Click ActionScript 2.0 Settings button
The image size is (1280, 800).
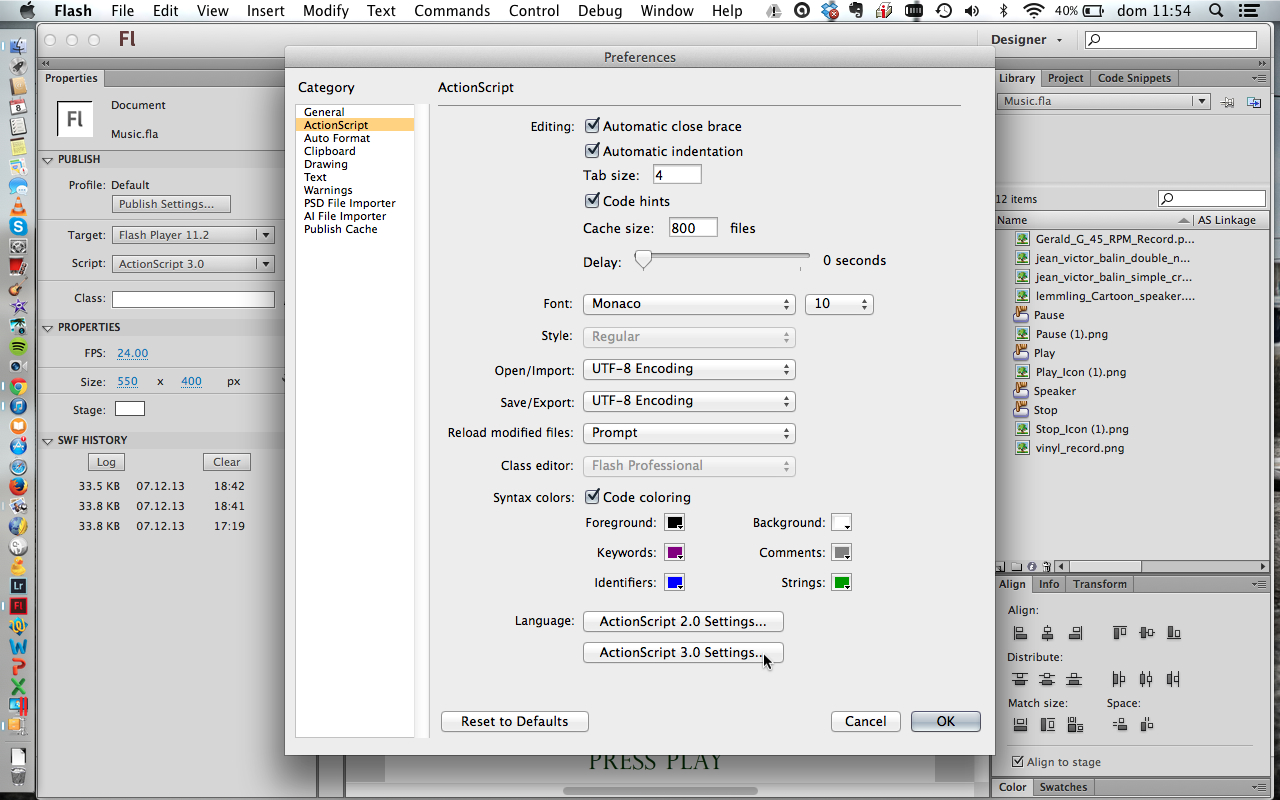pos(683,621)
